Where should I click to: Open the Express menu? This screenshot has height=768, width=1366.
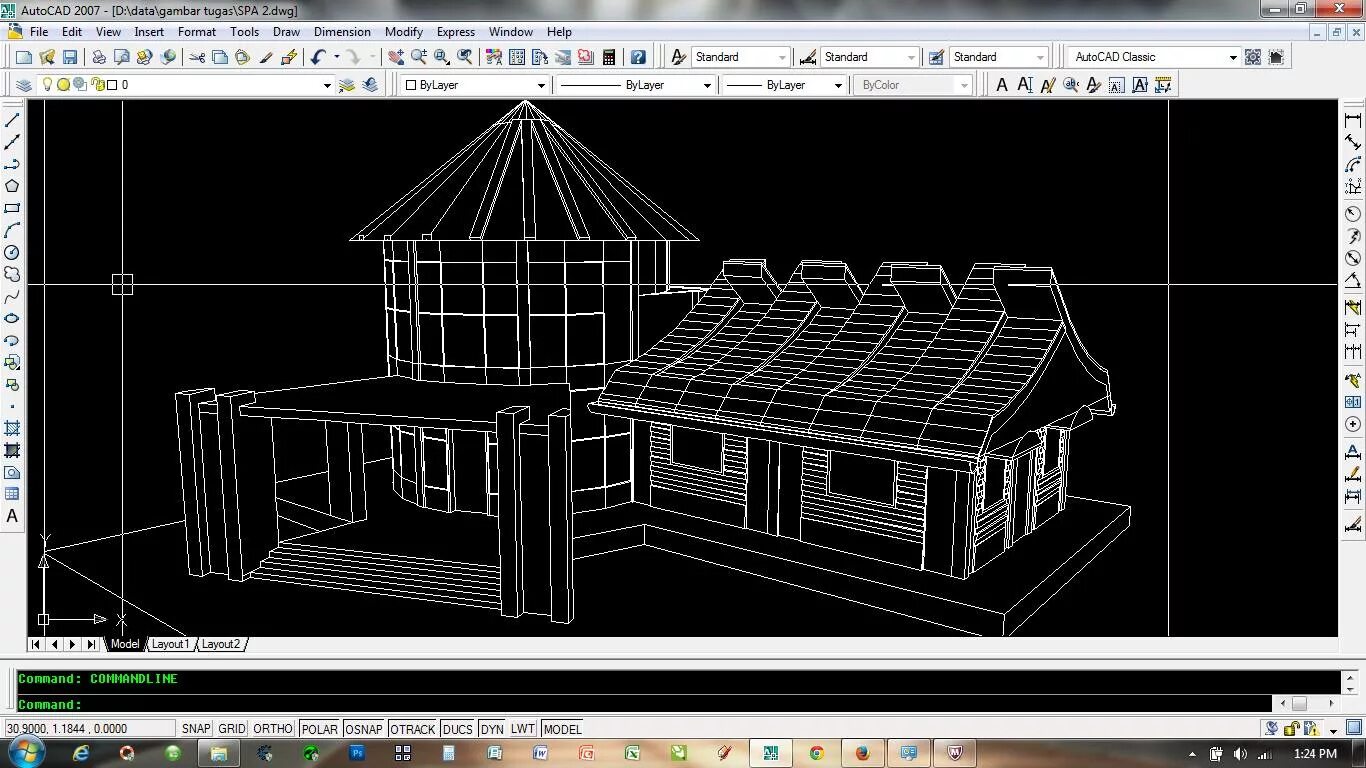coord(455,32)
